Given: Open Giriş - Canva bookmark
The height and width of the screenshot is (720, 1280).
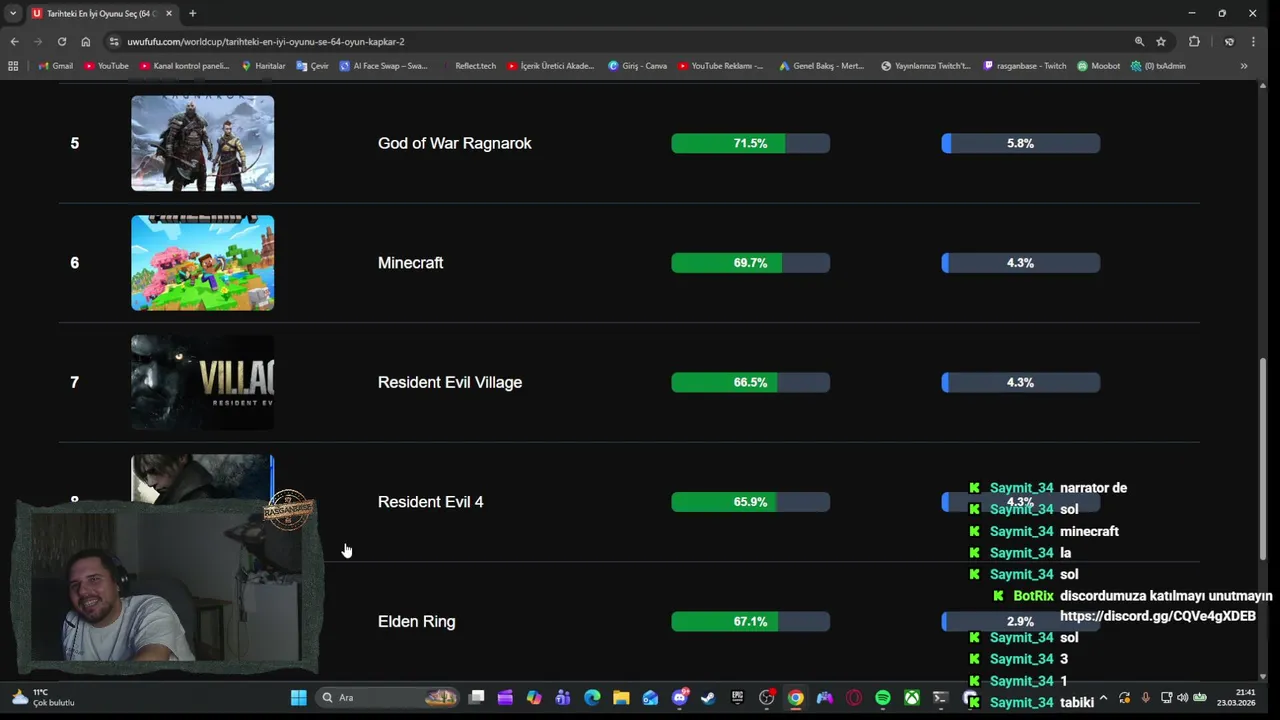Looking at the screenshot, I should pyautogui.click(x=638, y=66).
